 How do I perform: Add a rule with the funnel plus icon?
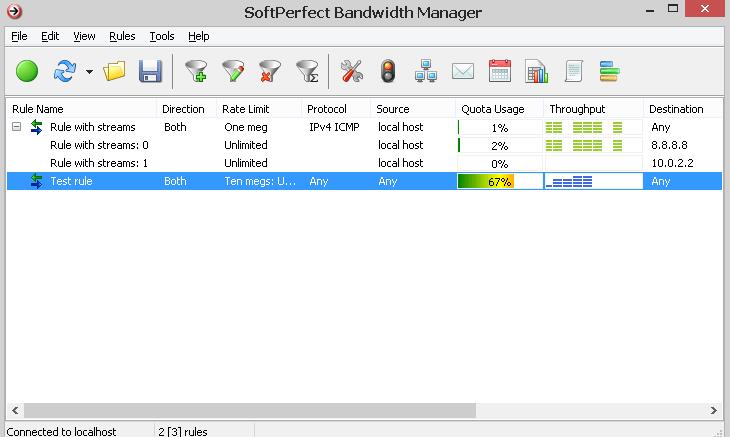tap(196, 71)
